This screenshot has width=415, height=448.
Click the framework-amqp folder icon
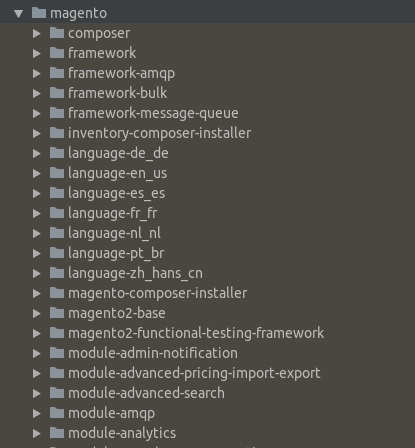(x=57, y=73)
